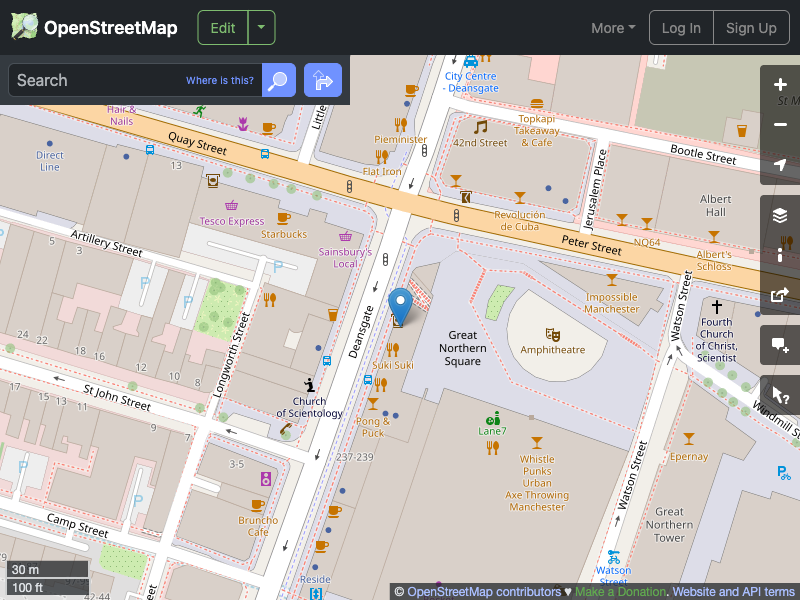Click inside the Search input field
Viewport: 800px width, 600px height.
[110, 80]
